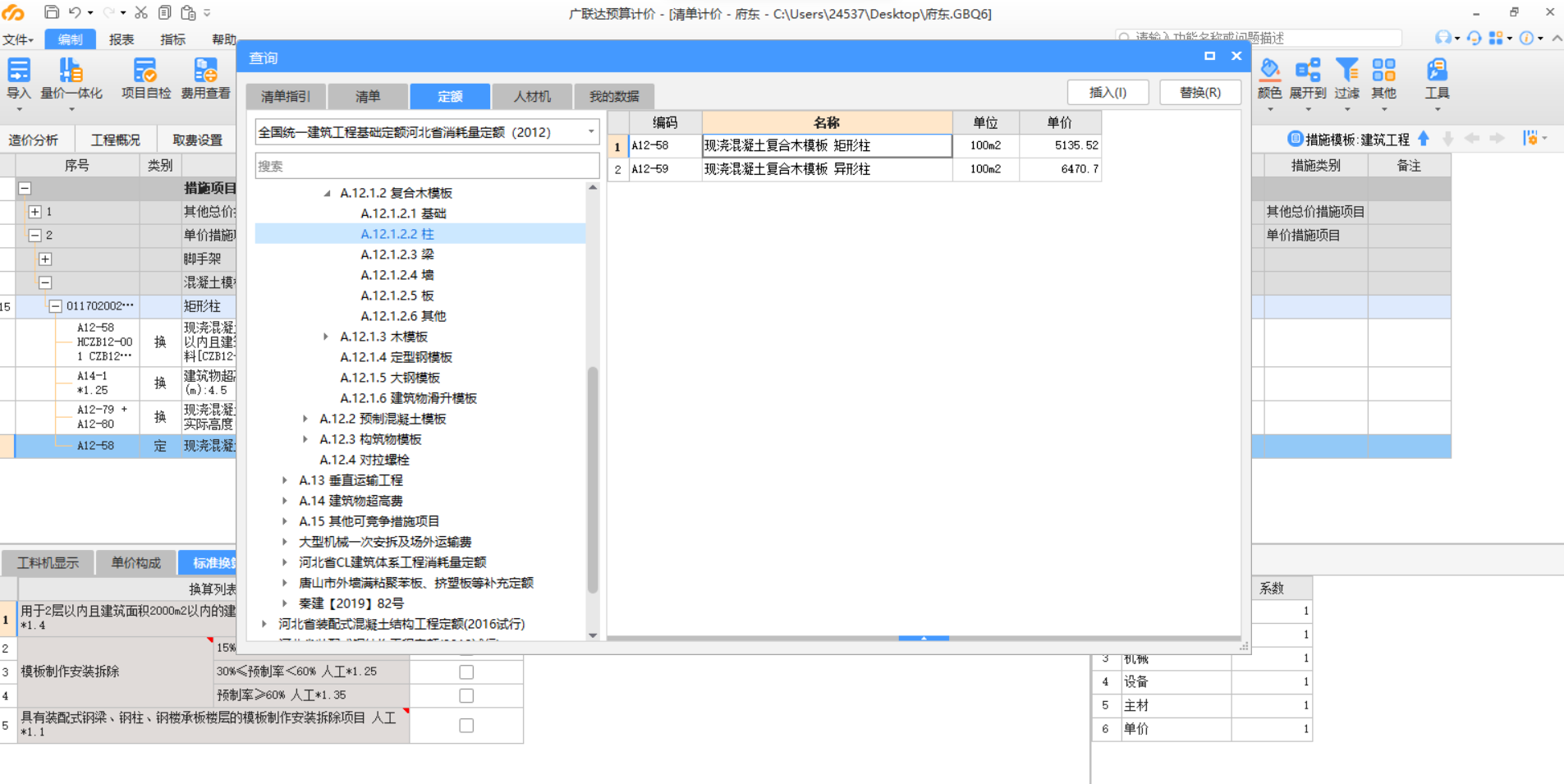The image size is (1564, 784).
Task: Click the Cut scissors icon
Action: [141, 12]
